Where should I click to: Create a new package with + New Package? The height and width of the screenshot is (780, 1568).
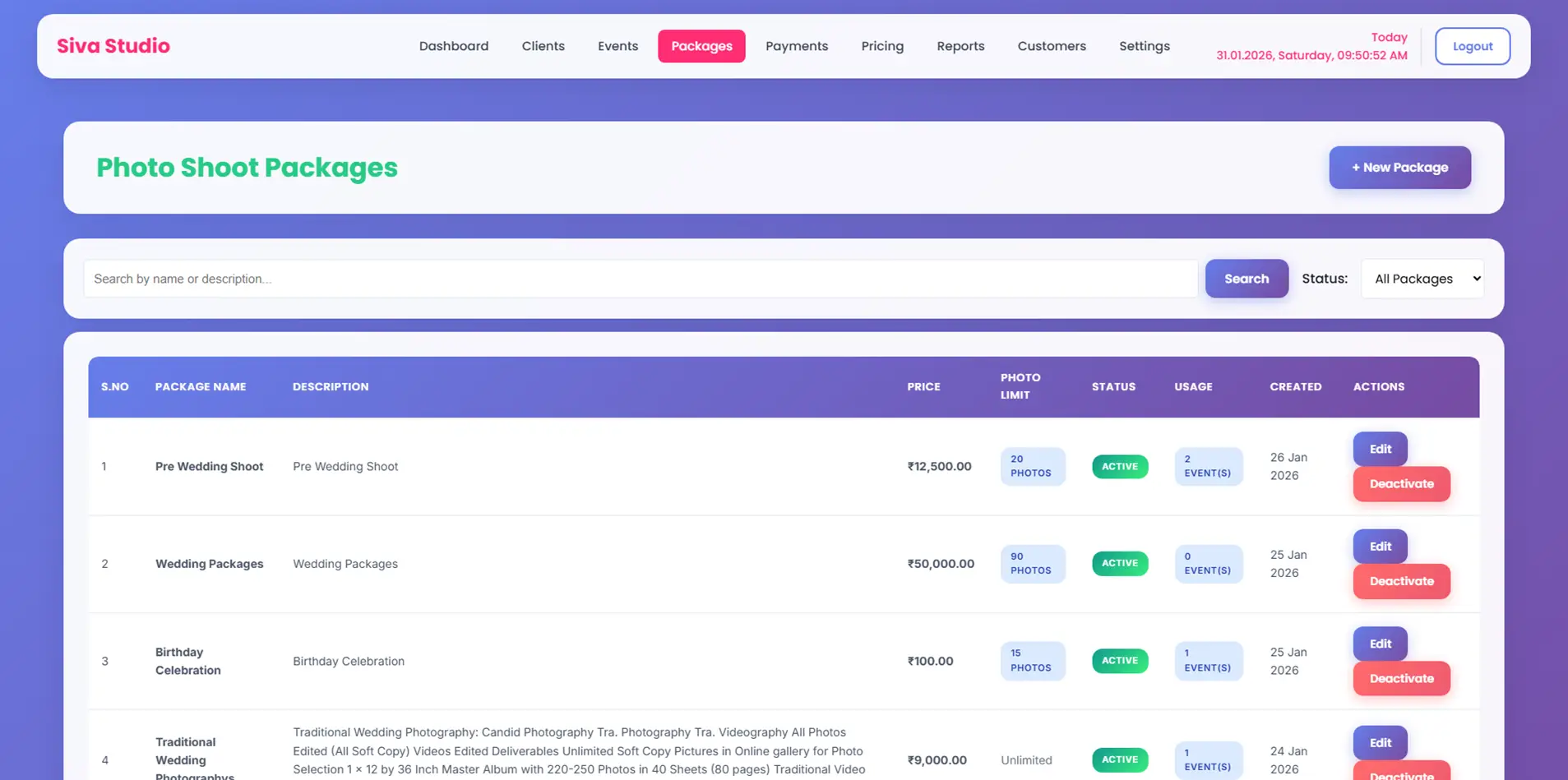[1399, 168]
